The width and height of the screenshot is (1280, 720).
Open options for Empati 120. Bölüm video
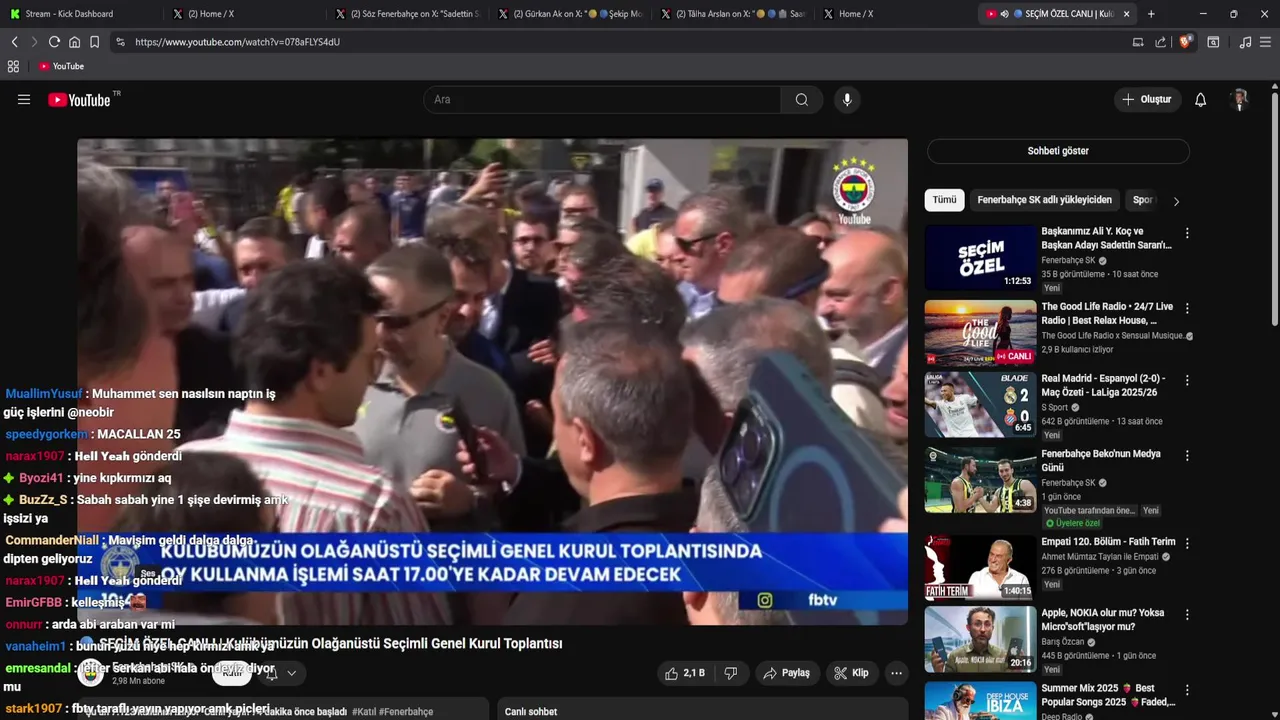(1187, 543)
